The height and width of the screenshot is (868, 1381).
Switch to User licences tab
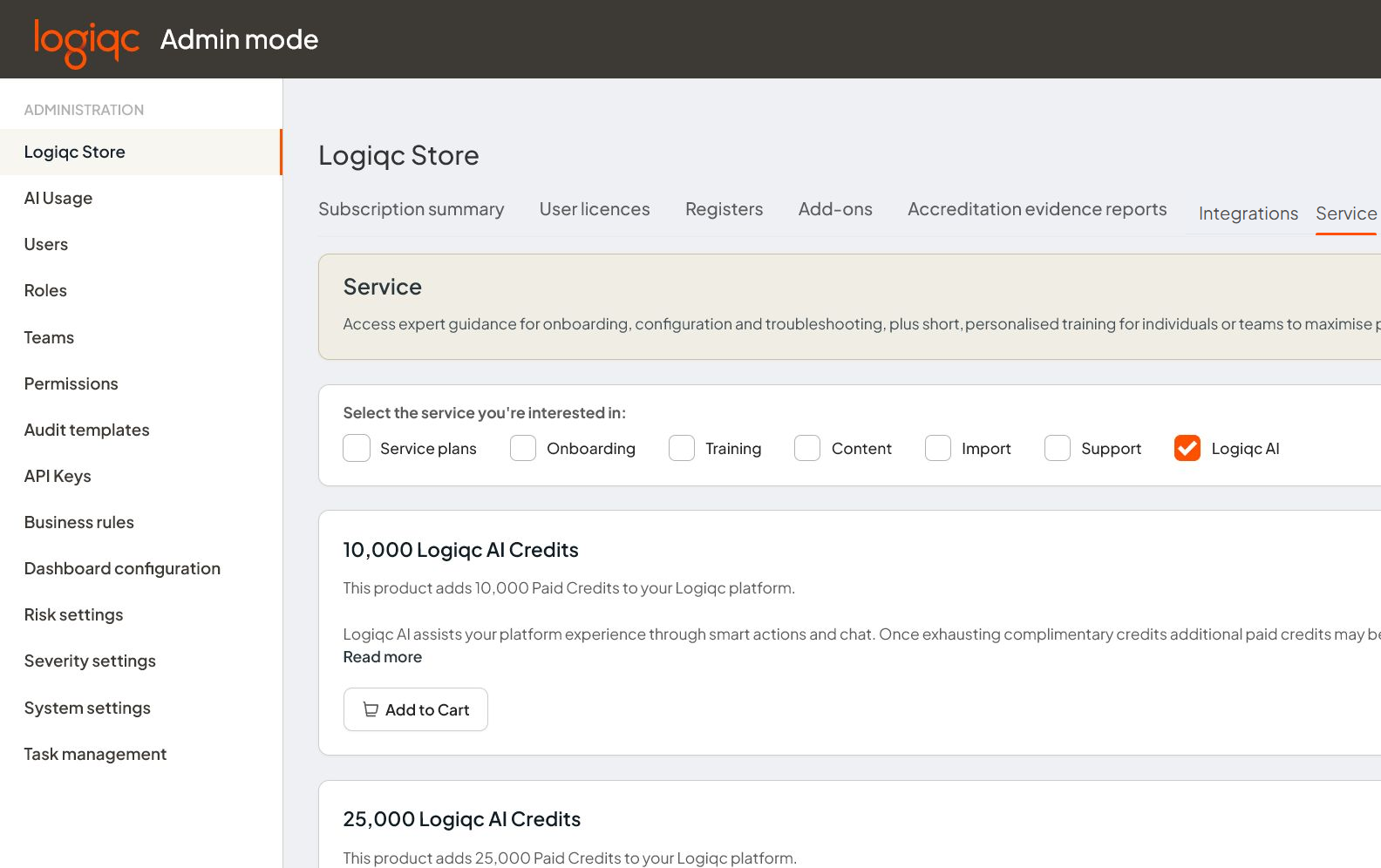coord(595,209)
